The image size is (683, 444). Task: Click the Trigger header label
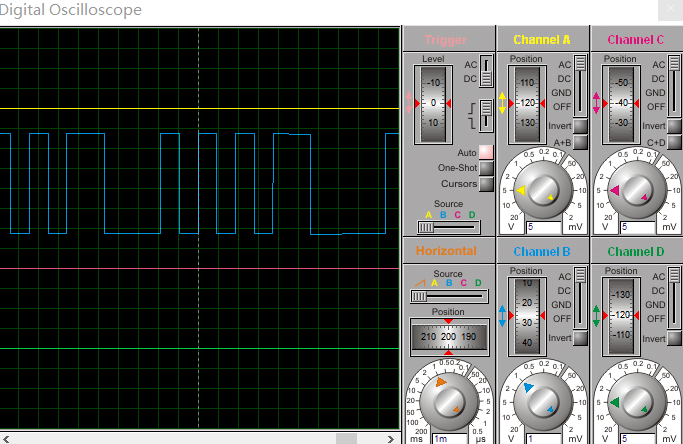446,40
